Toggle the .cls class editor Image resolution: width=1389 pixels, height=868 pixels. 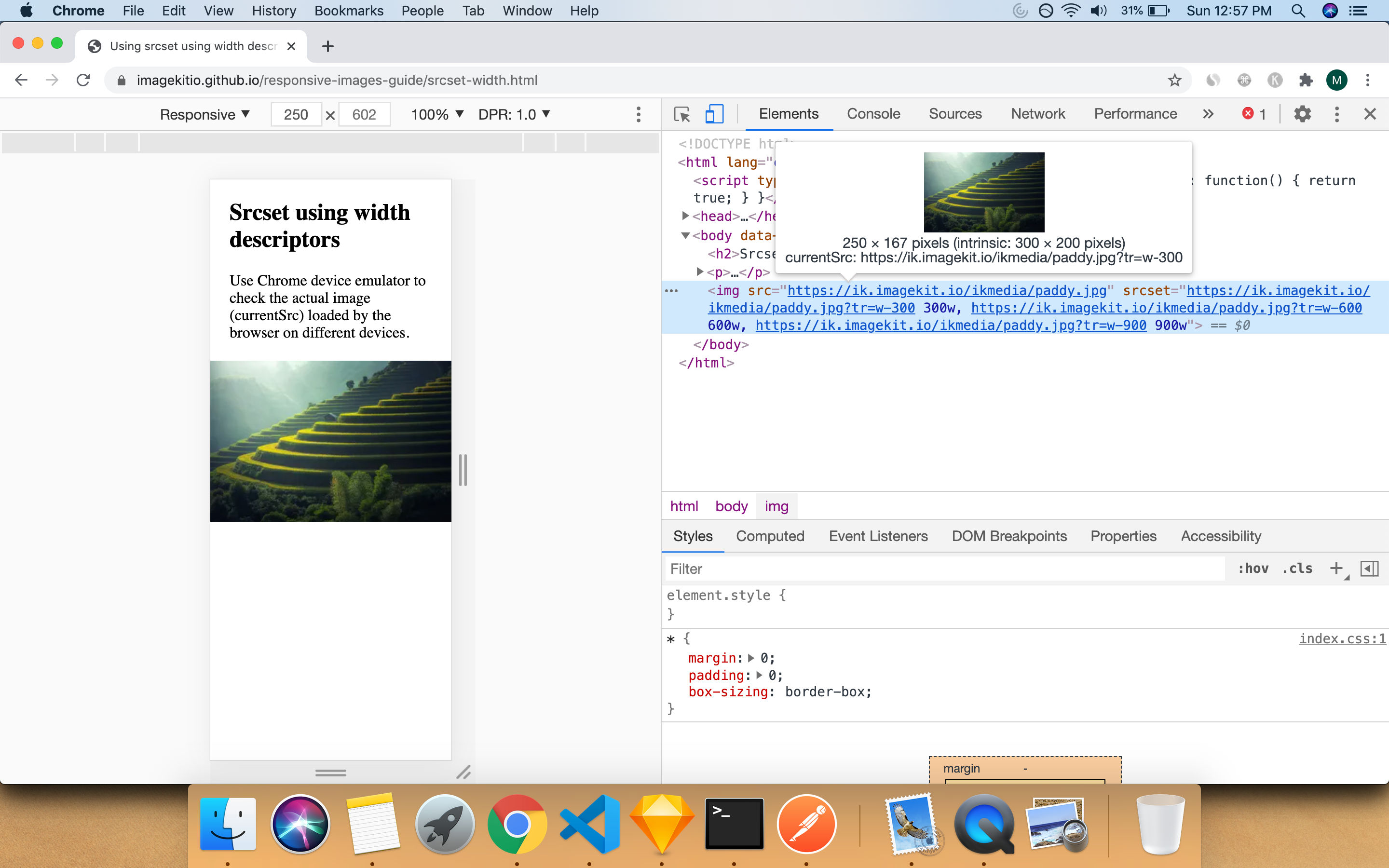(x=1296, y=569)
